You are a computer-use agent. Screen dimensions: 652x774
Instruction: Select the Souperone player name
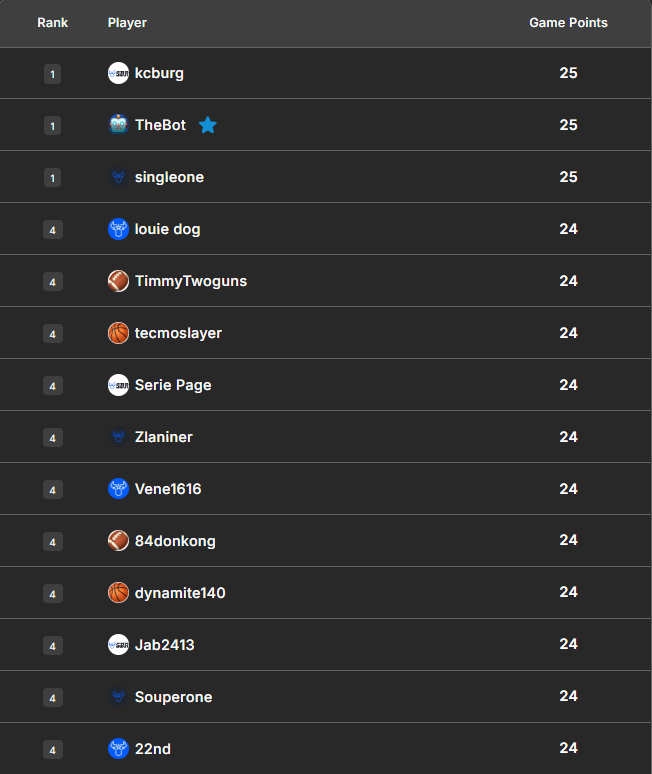173,697
